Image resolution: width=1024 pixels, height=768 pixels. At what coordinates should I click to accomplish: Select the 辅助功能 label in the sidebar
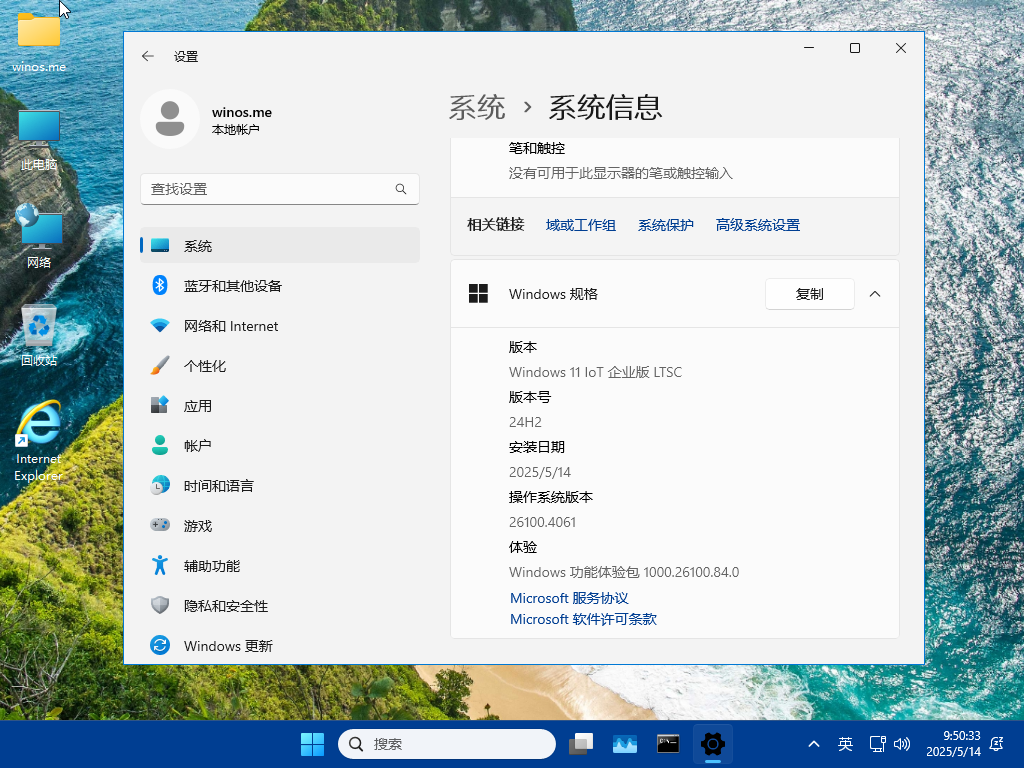click(212, 566)
